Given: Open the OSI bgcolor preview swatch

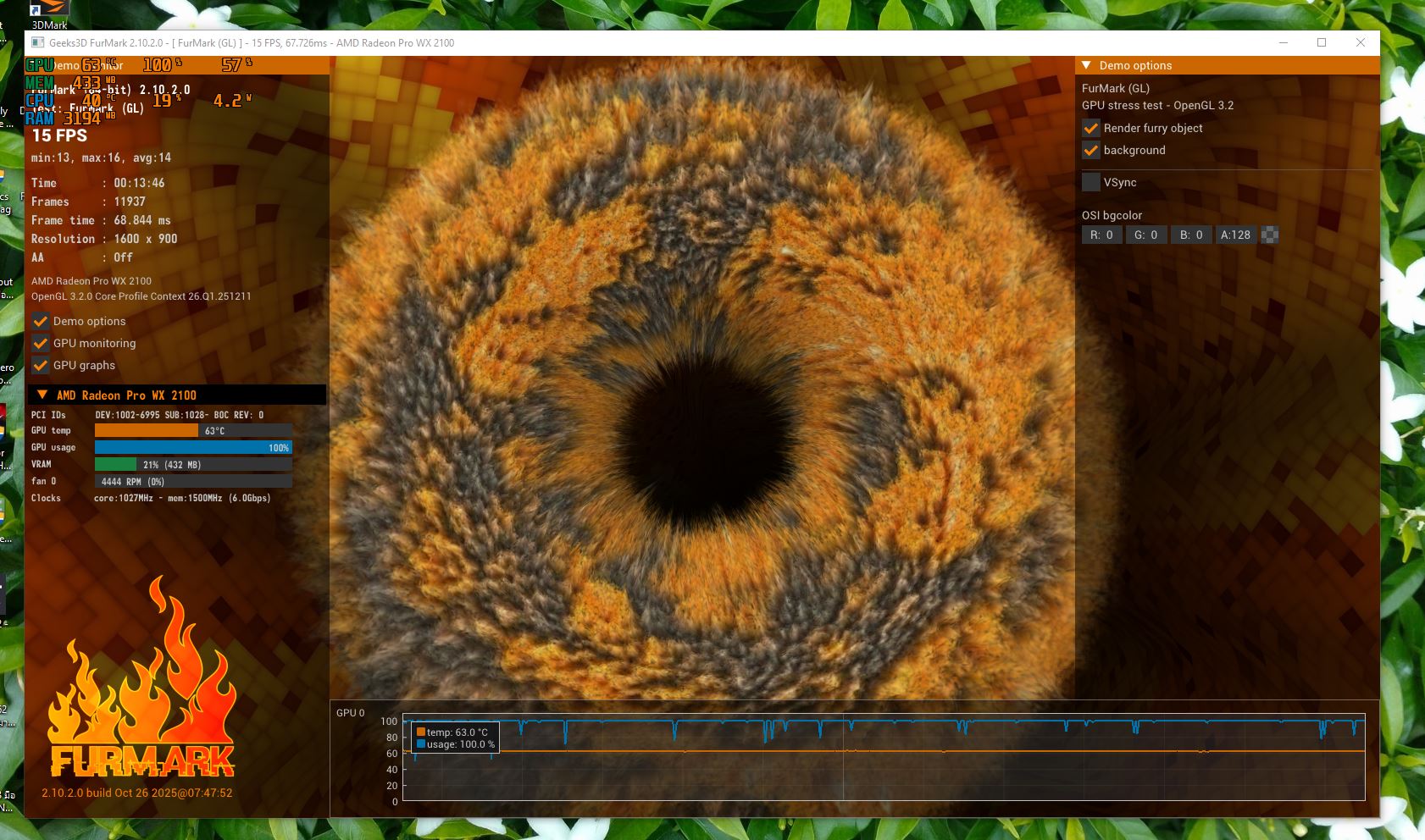Looking at the screenshot, I should pyautogui.click(x=1269, y=235).
